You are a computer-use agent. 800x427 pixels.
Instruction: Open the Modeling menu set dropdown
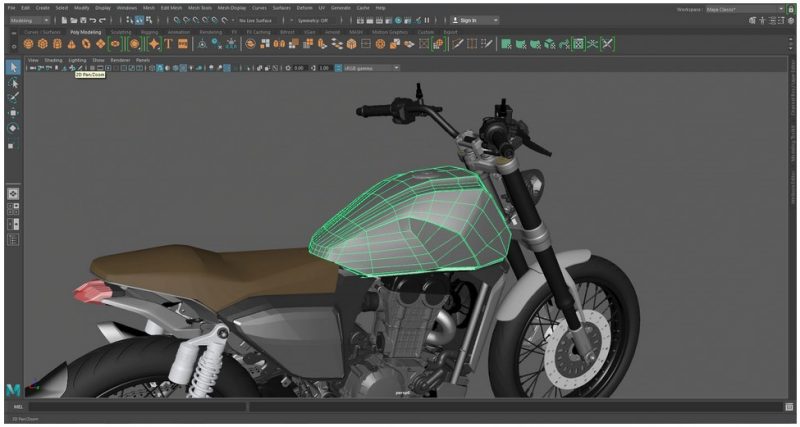click(30, 20)
